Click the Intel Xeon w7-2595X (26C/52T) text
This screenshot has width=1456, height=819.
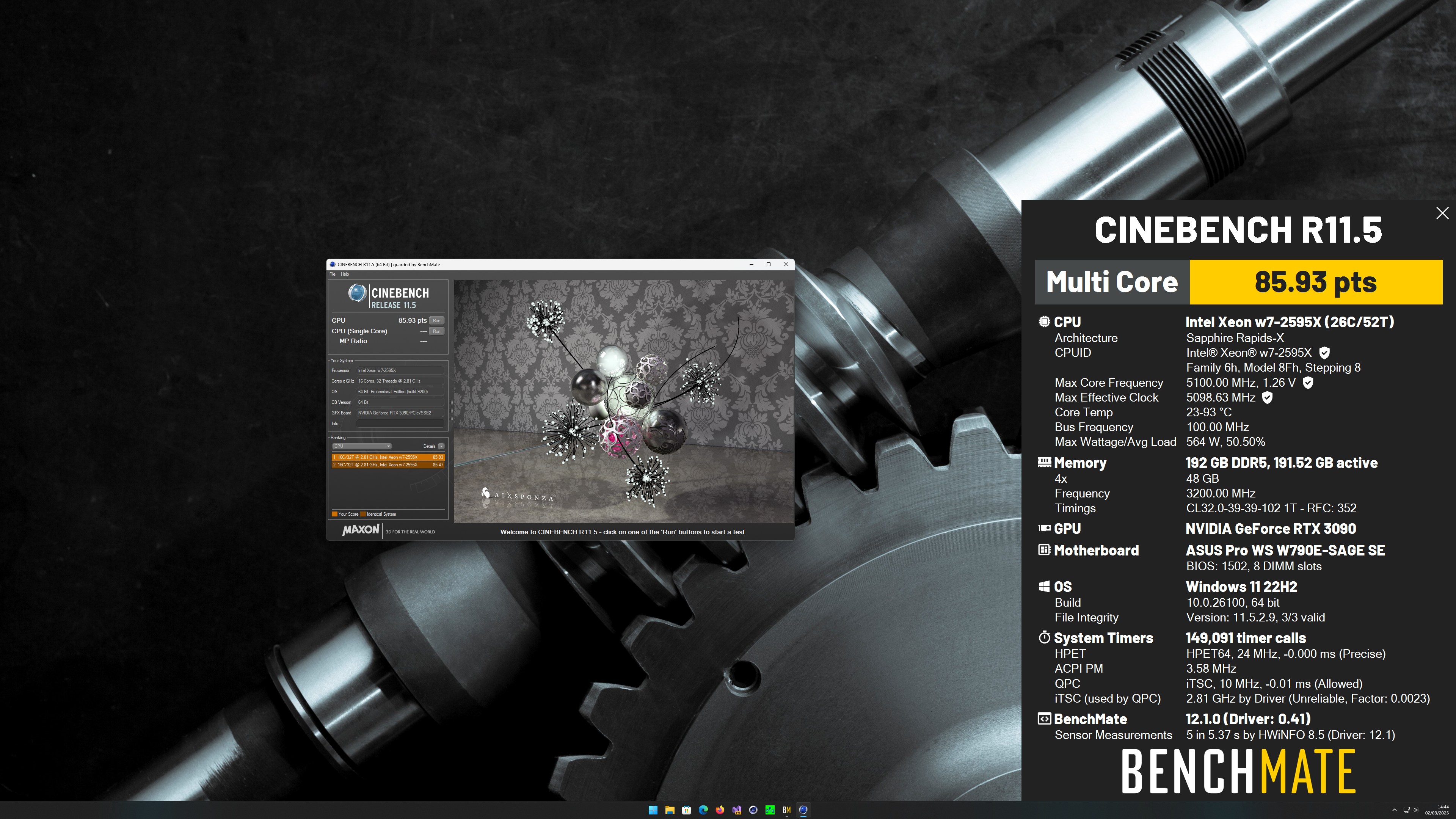1289,322
